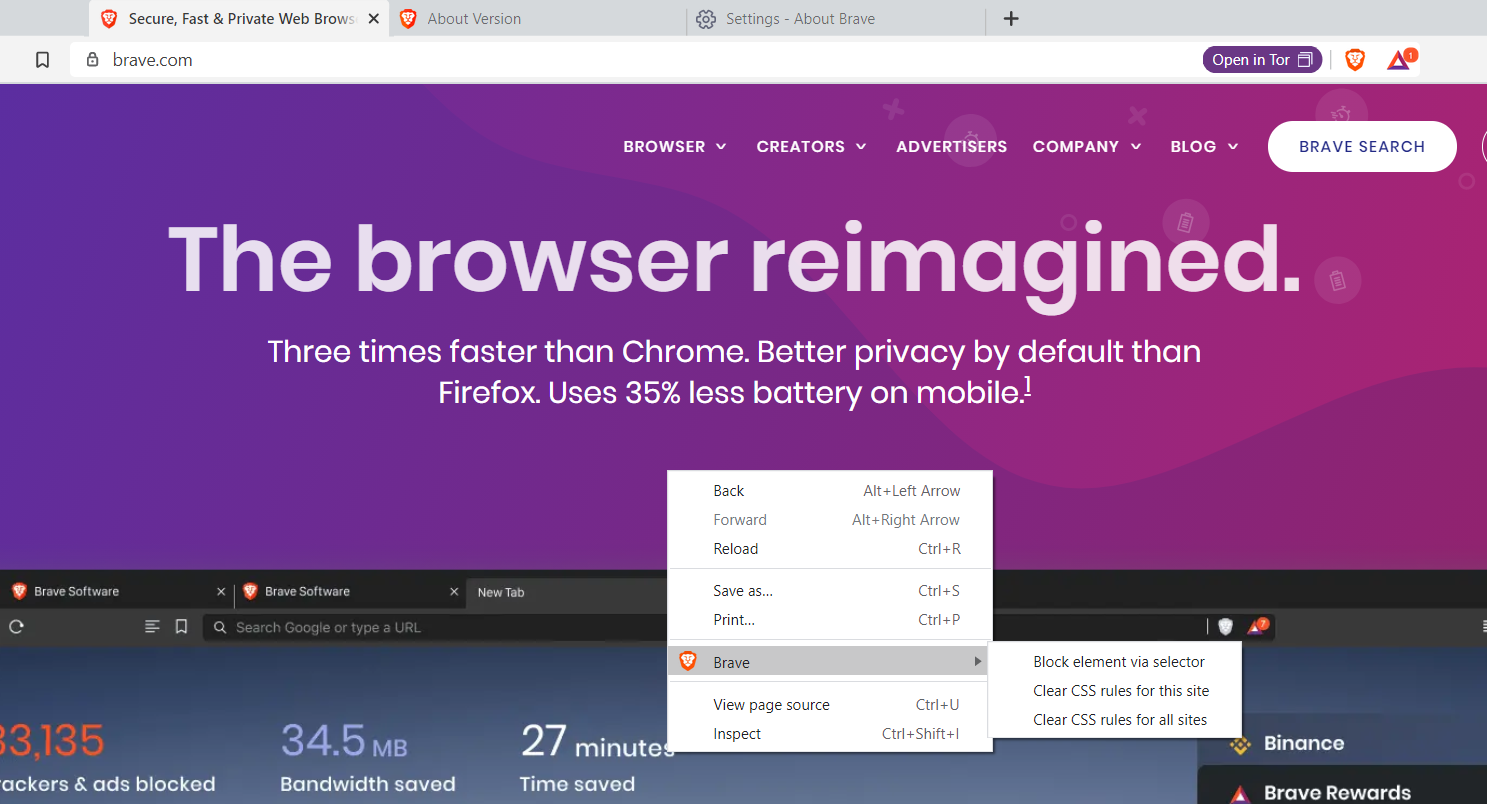Open the ADVERTISERS nav link

[x=951, y=146]
